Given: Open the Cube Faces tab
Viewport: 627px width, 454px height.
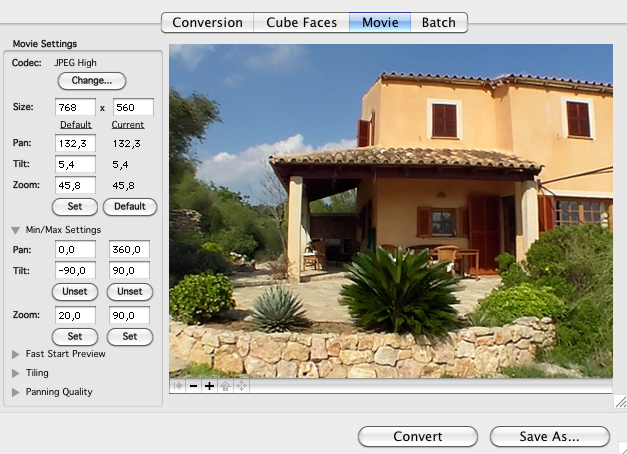Looking at the screenshot, I should (300, 22).
